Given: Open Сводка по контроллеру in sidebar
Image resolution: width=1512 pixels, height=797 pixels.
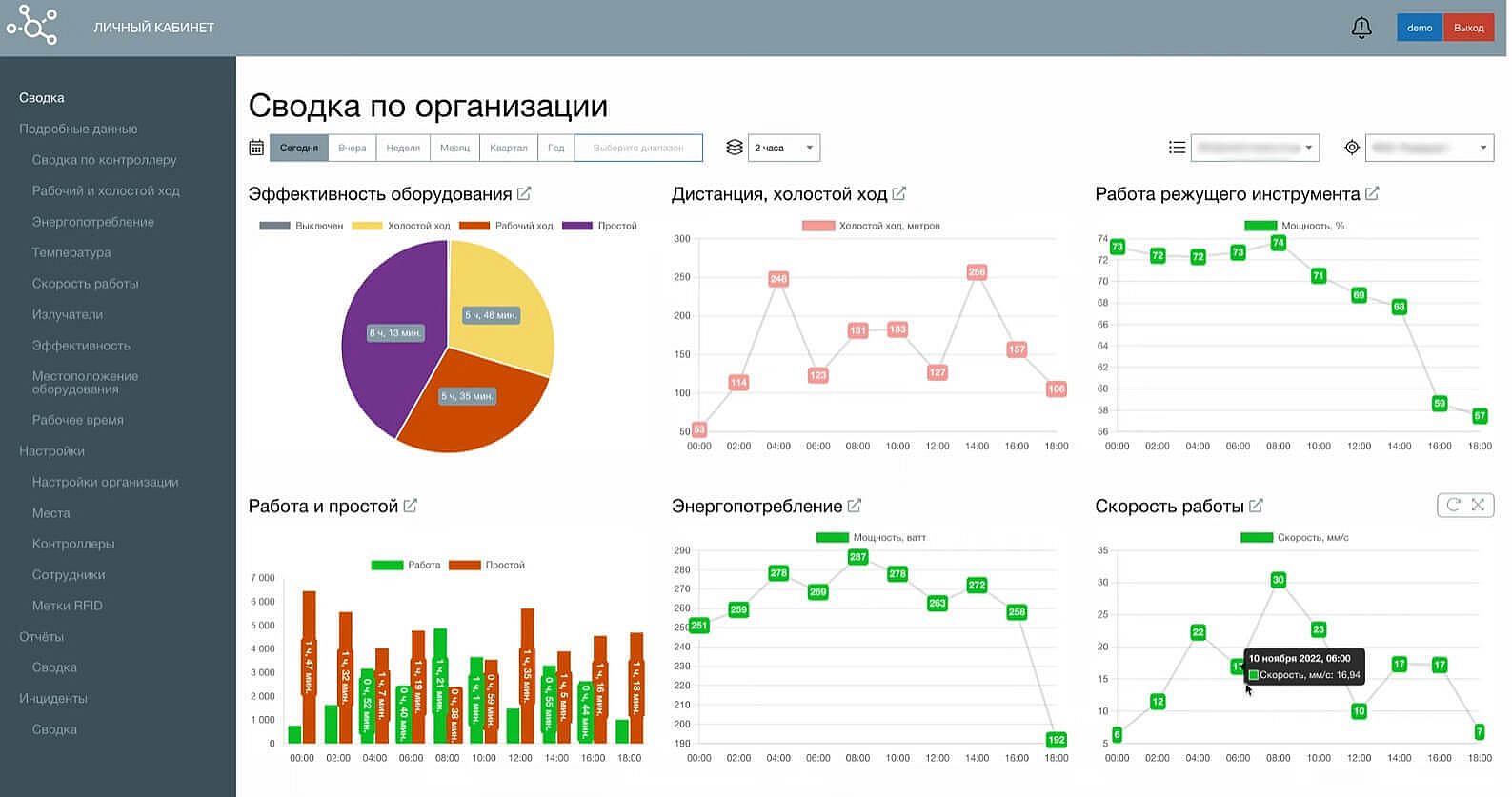Looking at the screenshot, I should pyautogui.click(x=104, y=160).
